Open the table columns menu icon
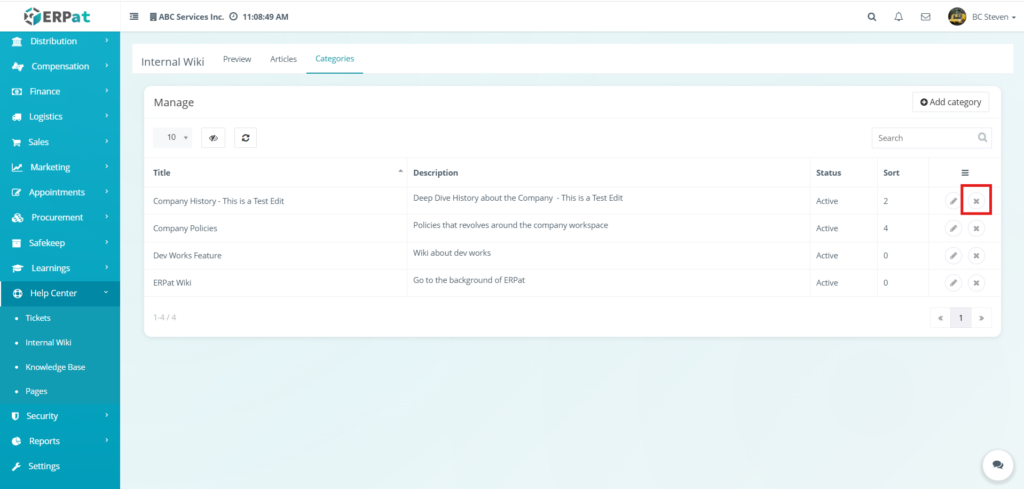This screenshot has height=489, width=1024. click(964, 173)
